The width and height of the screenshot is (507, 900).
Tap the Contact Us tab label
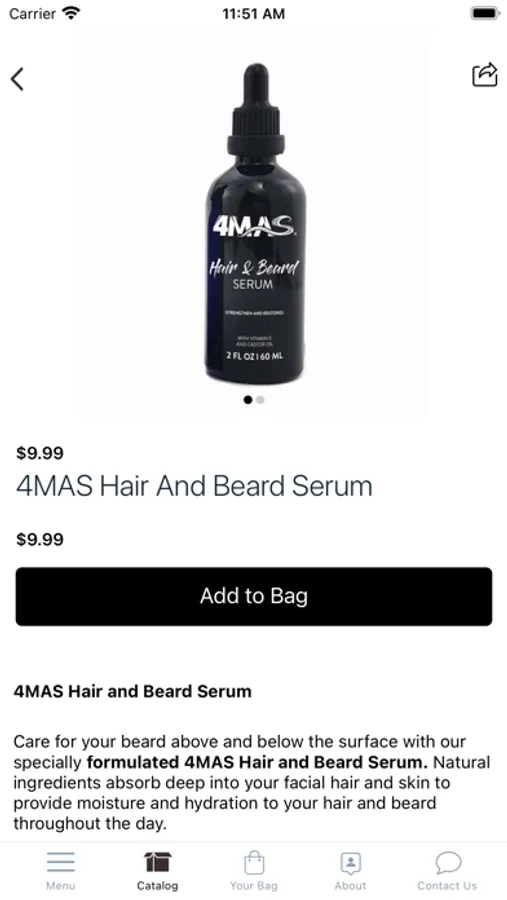(447, 886)
